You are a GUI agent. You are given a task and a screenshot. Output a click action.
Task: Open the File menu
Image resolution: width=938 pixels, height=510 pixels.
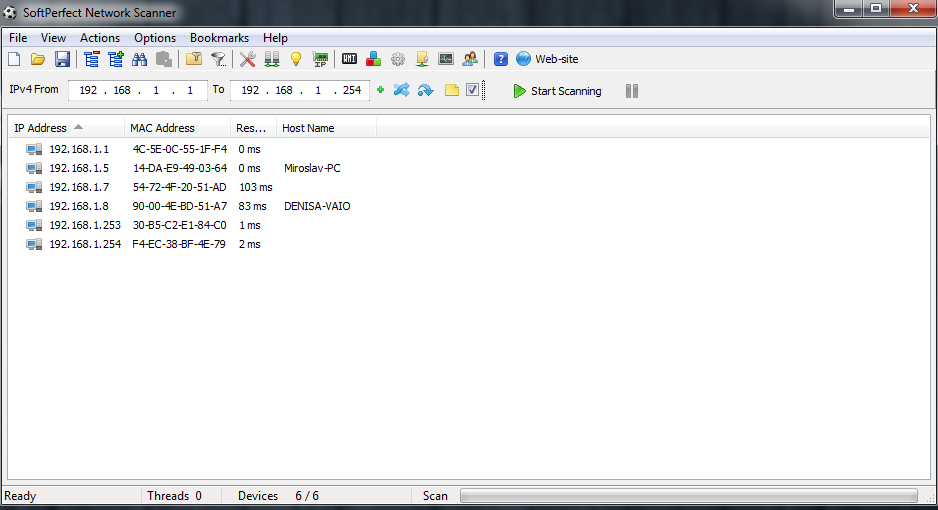click(18, 38)
